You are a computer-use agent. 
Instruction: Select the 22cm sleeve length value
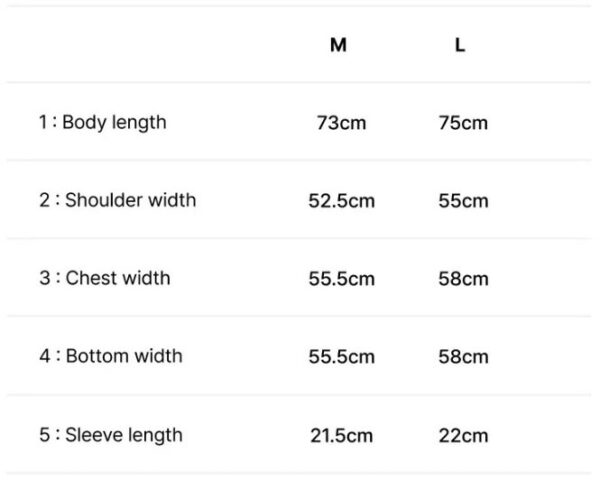click(x=463, y=436)
